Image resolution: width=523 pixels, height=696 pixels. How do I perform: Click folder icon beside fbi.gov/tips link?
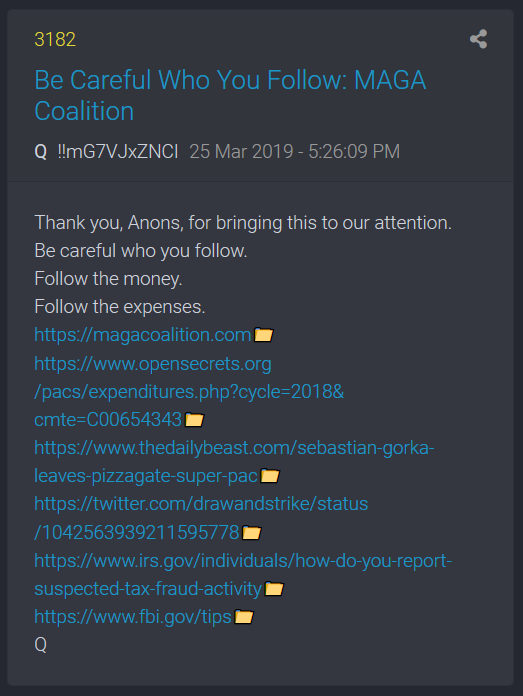244,617
